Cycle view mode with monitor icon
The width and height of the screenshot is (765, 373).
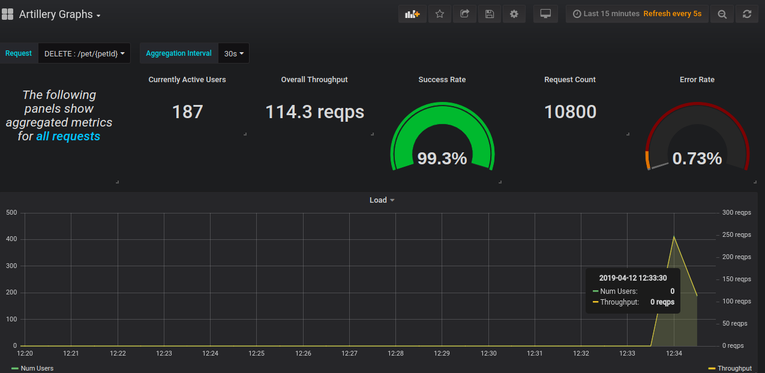545,14
